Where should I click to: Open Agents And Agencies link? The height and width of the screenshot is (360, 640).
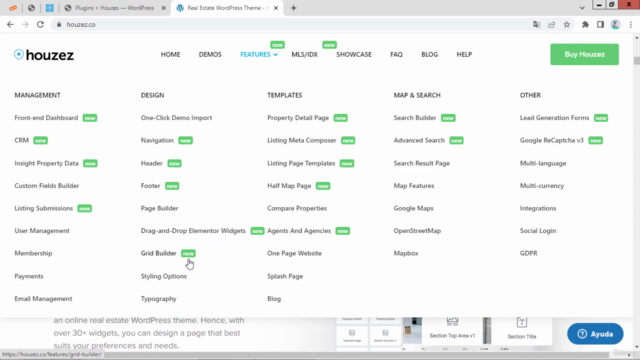pyautogui.click(x=299, y=231)
